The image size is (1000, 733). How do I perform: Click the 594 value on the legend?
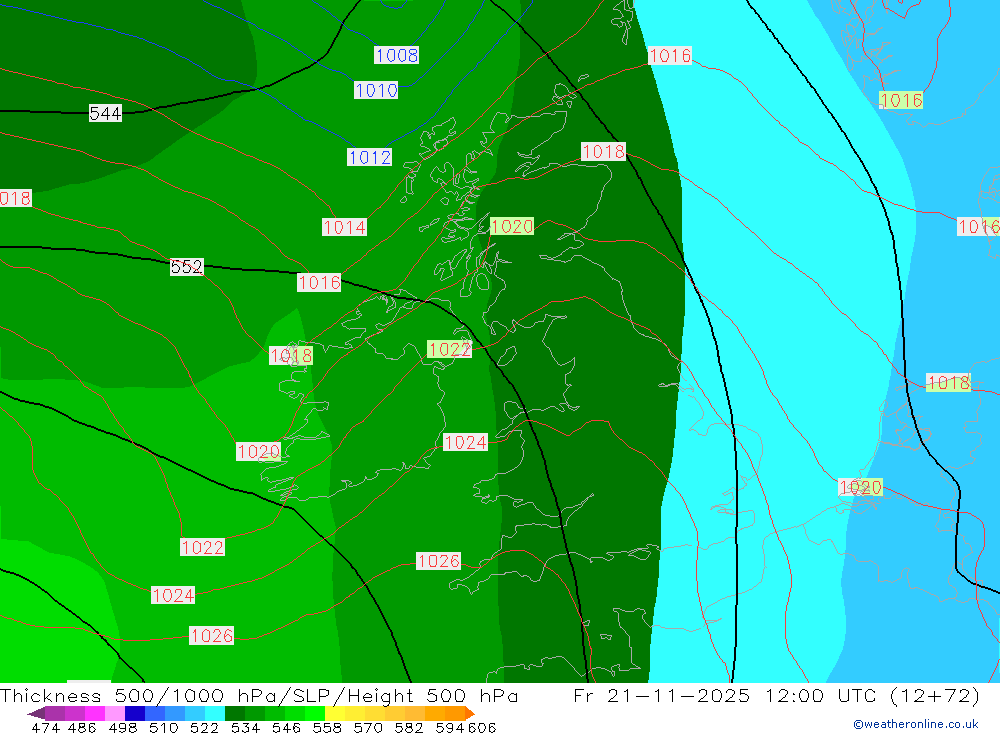coord(449,727)
